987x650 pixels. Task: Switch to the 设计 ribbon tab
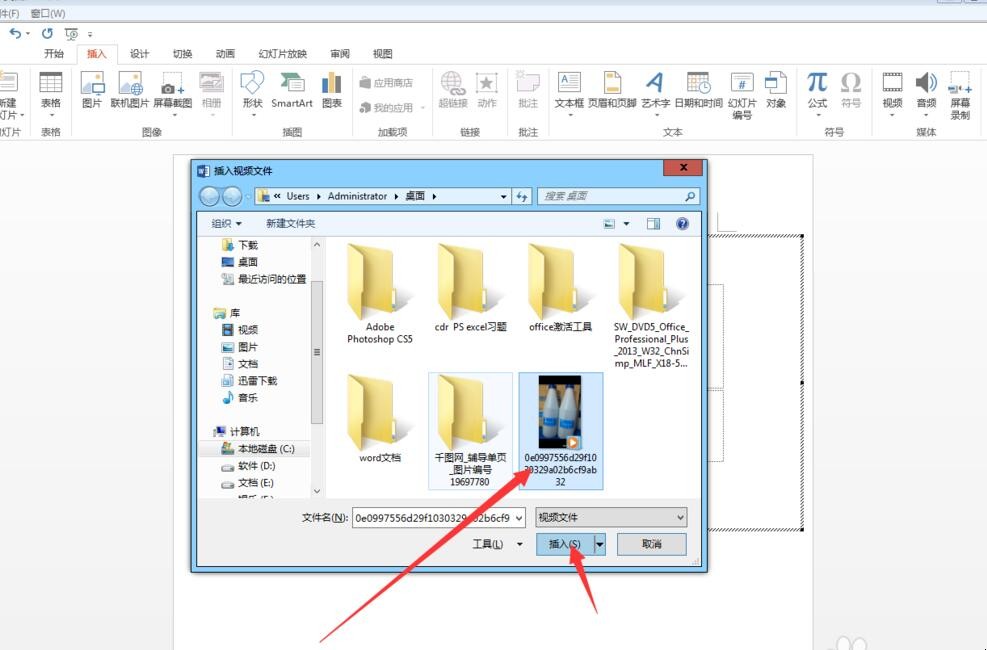(x=139, y=54)
